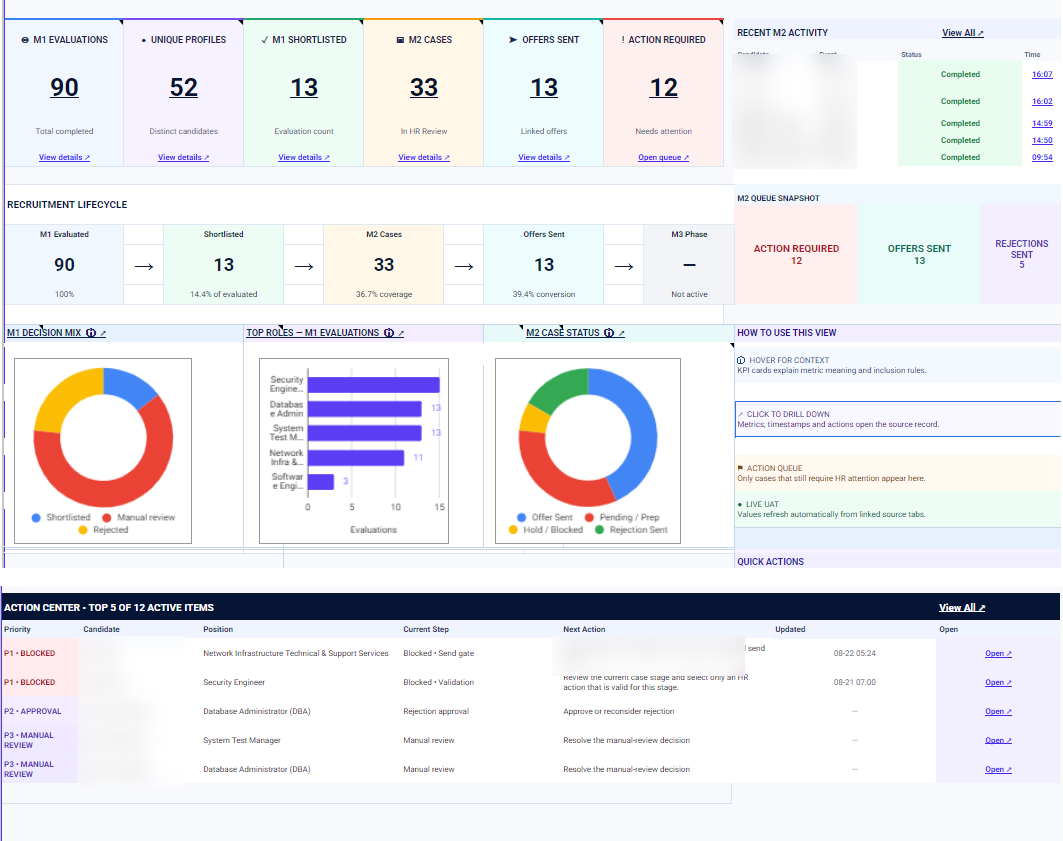The width and height of the screenshot is (1063, 841).
Task: Click the M2 Case Status info icon
Action: [x=609, y=333]
